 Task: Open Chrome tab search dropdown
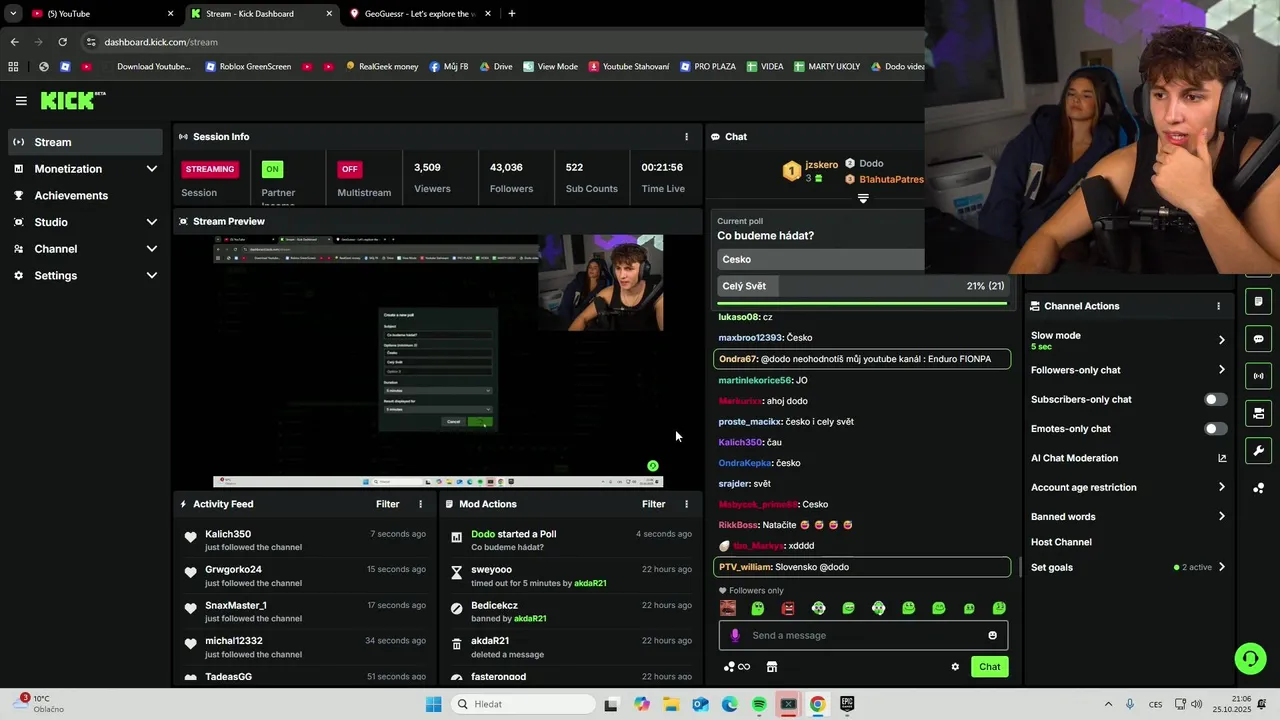tap(13, 14)
